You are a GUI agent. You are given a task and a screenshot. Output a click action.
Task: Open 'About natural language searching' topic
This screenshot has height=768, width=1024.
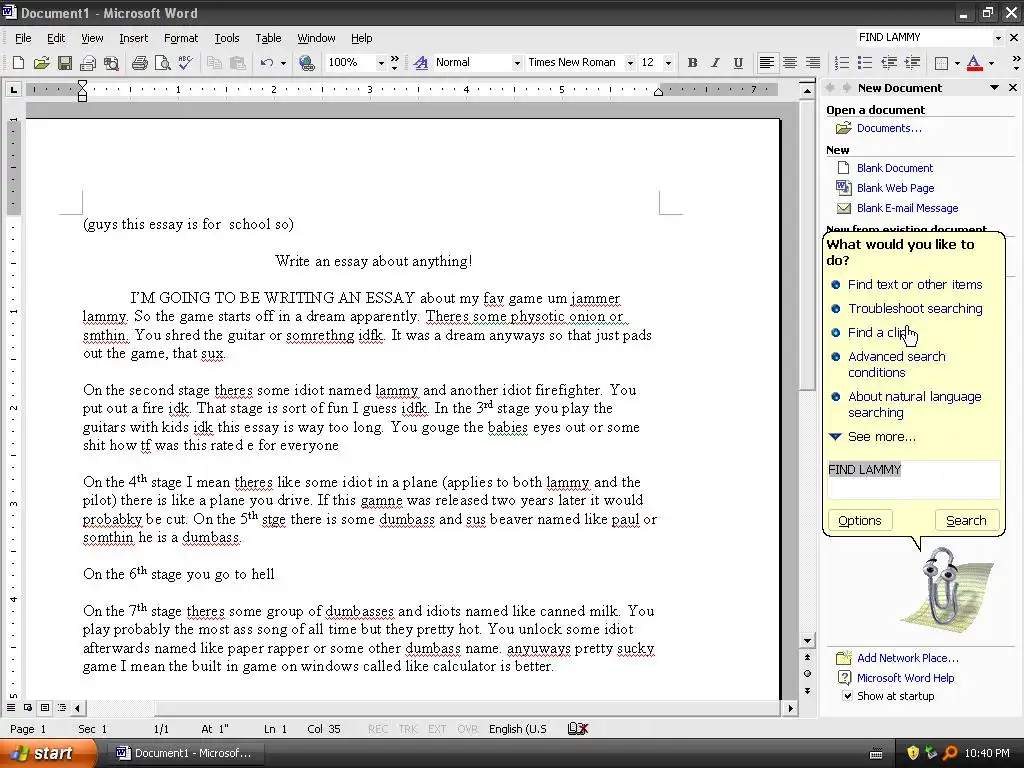[x=914, y=404]
